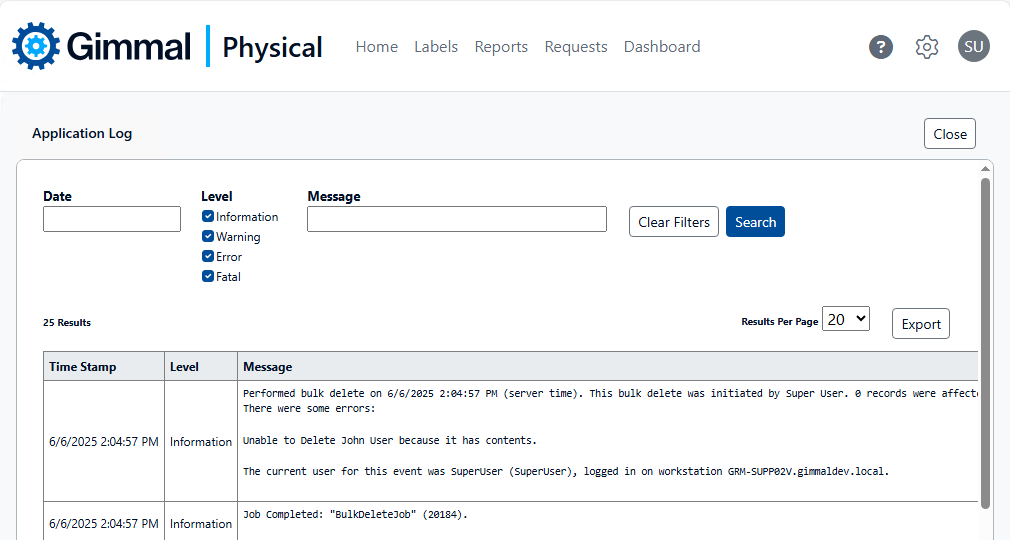Open the Reports menu
Screen dimensions: 1010x540
point(501,46)
